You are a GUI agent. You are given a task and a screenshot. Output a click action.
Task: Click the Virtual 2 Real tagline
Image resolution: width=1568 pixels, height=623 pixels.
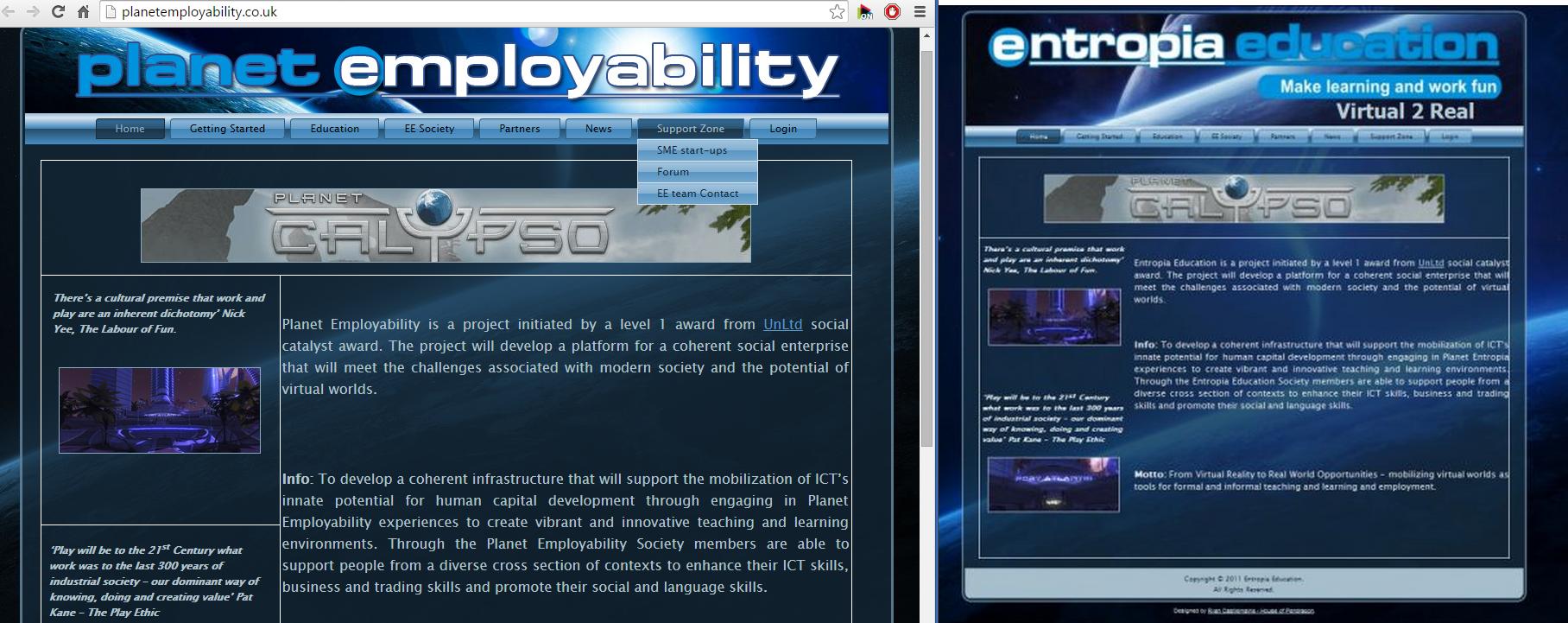[1405, 111]
